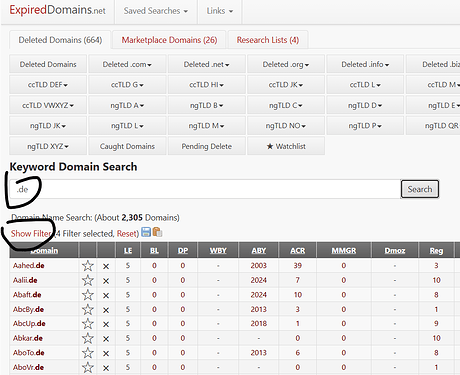Star the Aalii.de domain row
The width and height of the screenshot is (460, 375).
(x=88, y=280)
